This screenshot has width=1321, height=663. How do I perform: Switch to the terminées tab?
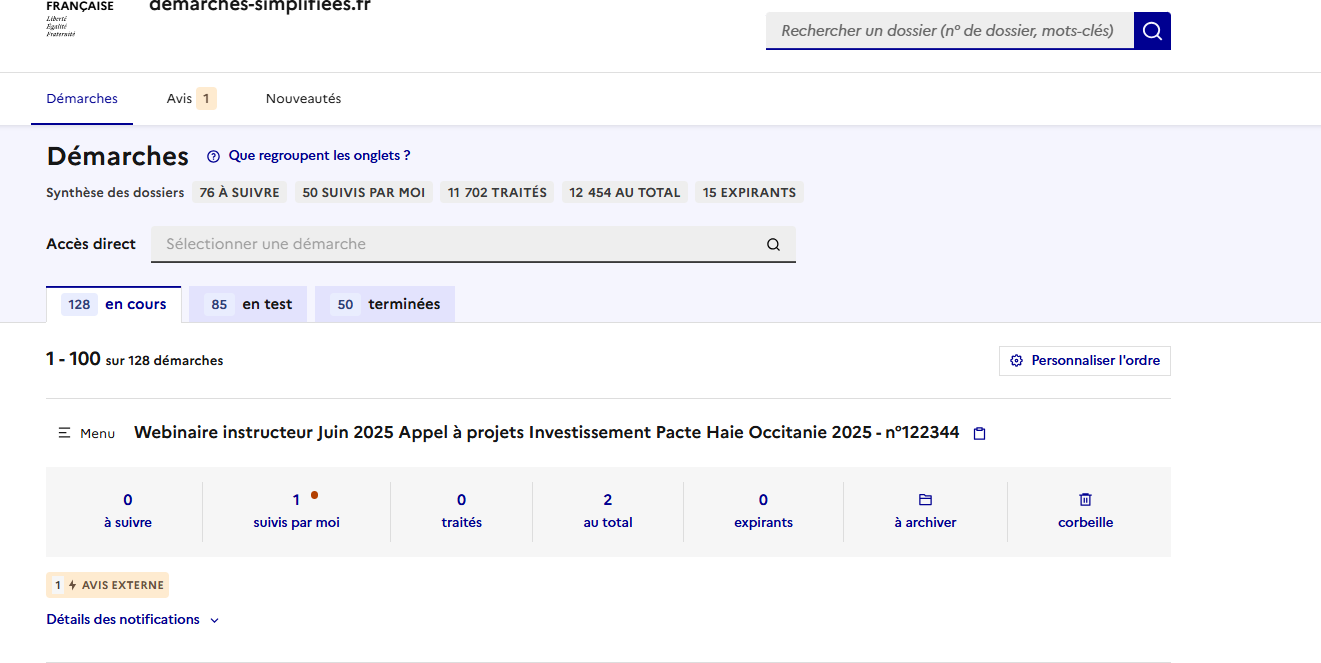(385, 305)
